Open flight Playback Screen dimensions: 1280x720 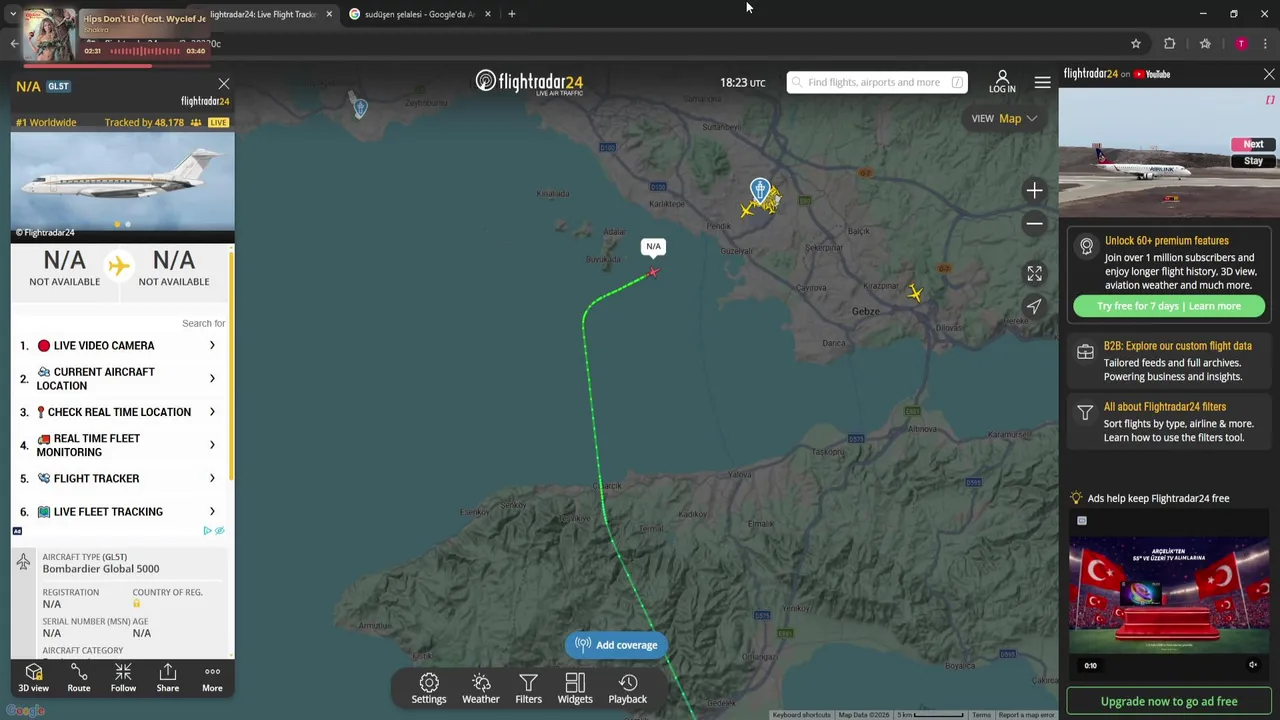628,688
